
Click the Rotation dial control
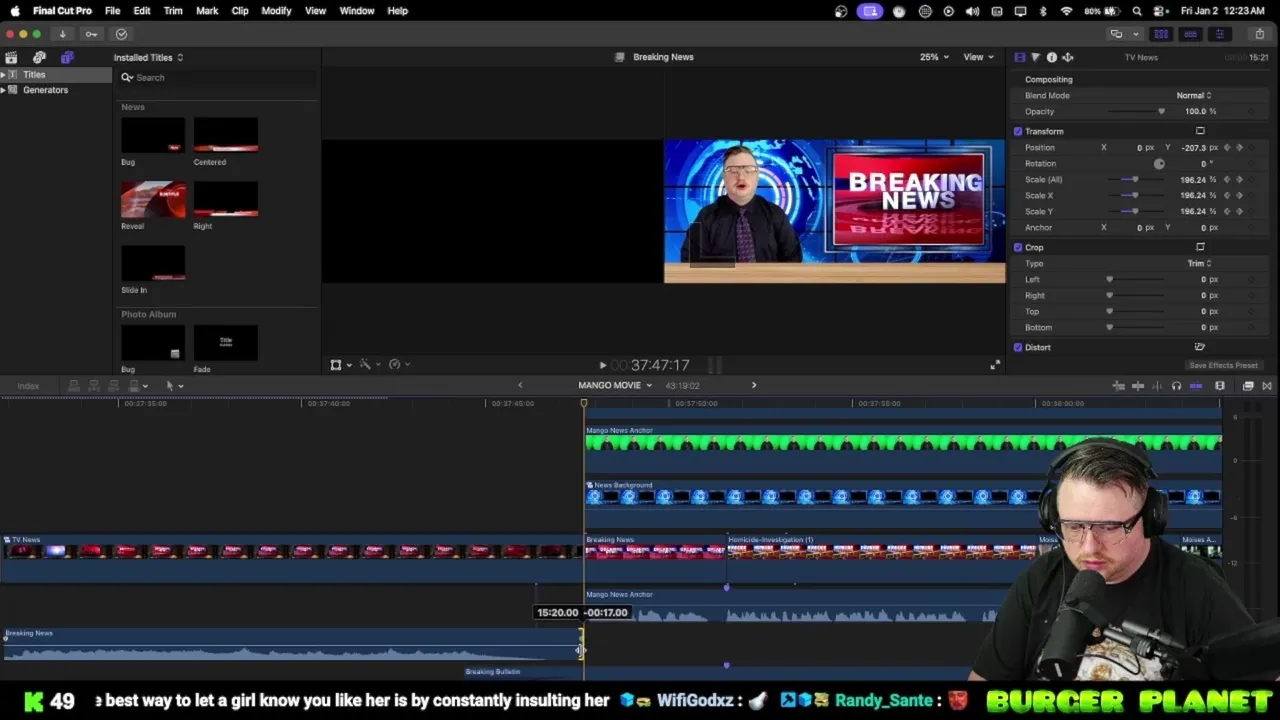[x=1159, y=163]
